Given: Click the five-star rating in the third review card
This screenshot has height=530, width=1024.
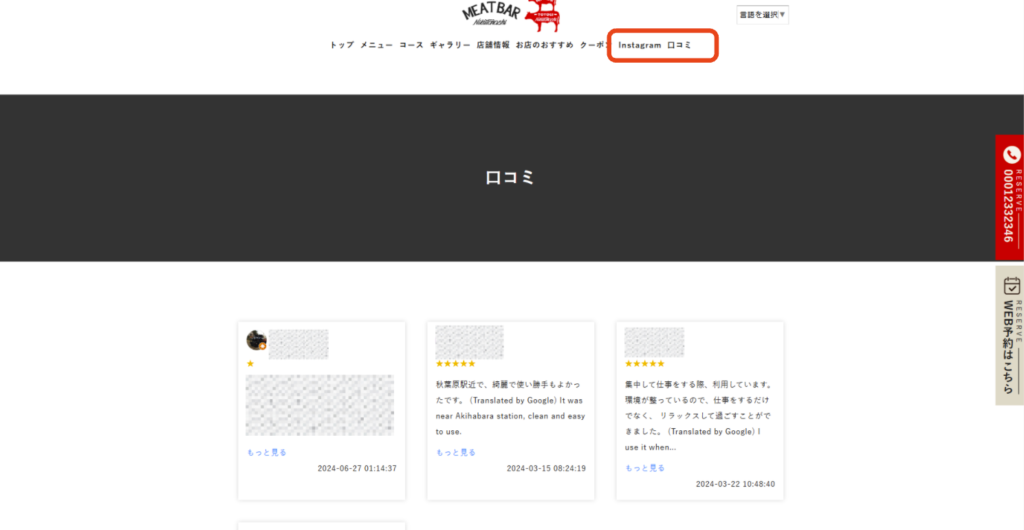Looking at the screenshot, I should pyautogui.click(x=644, y=364).
